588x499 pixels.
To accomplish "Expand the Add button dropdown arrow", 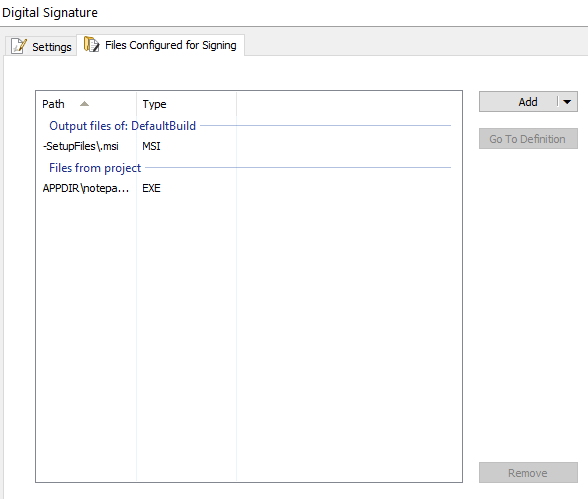I will click(x=567, y=102).
